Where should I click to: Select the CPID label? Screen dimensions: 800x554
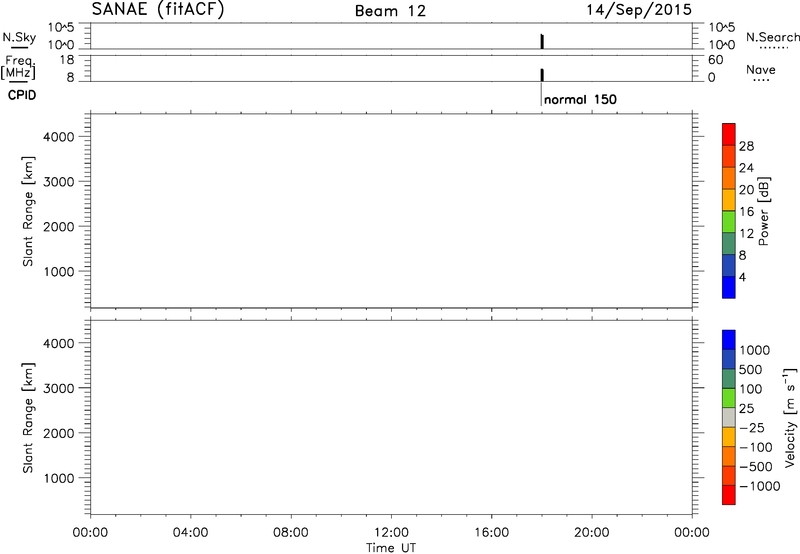(x=22, y=95)
